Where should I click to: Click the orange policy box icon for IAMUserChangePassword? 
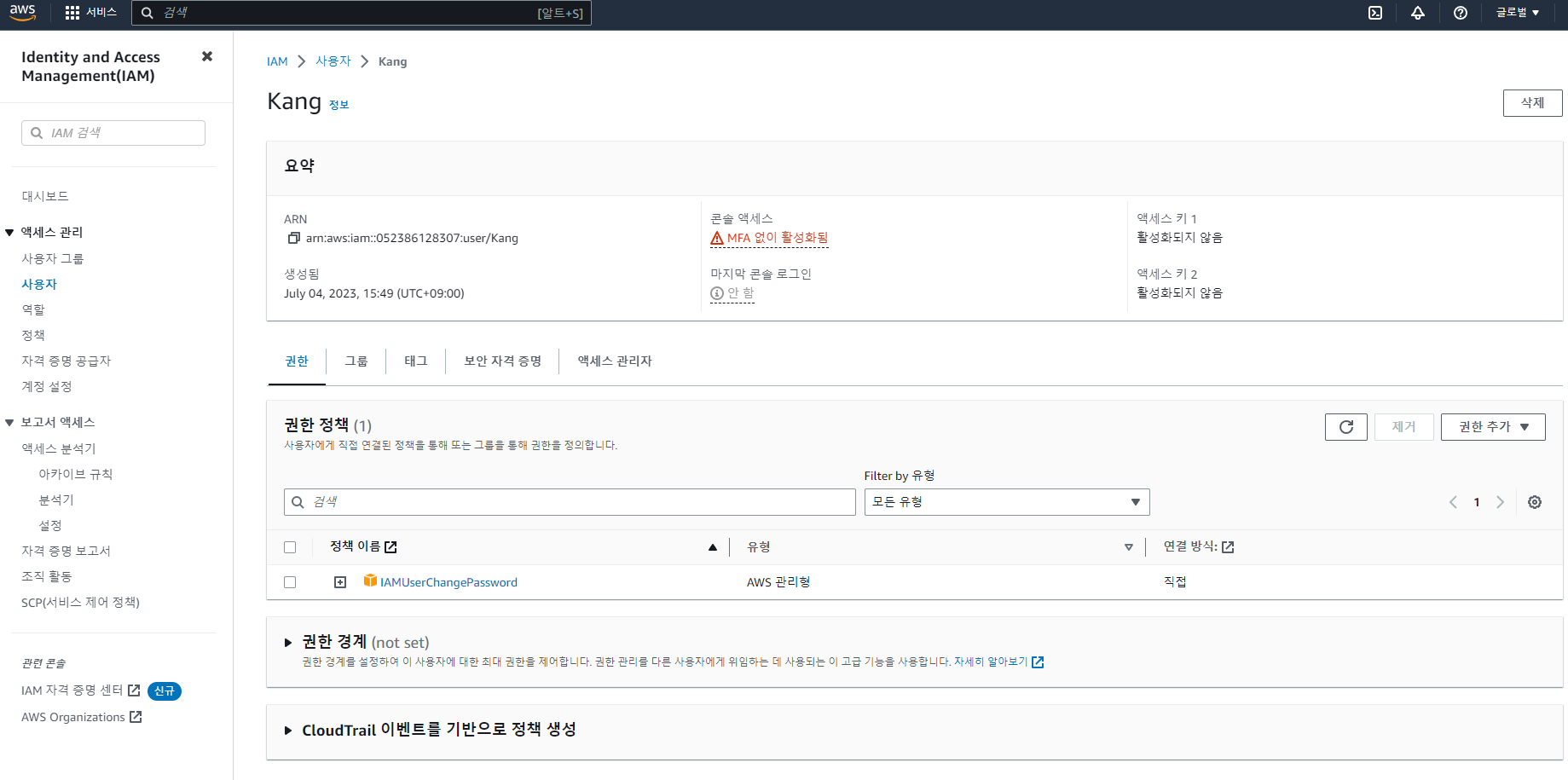[x=370, y=581]
